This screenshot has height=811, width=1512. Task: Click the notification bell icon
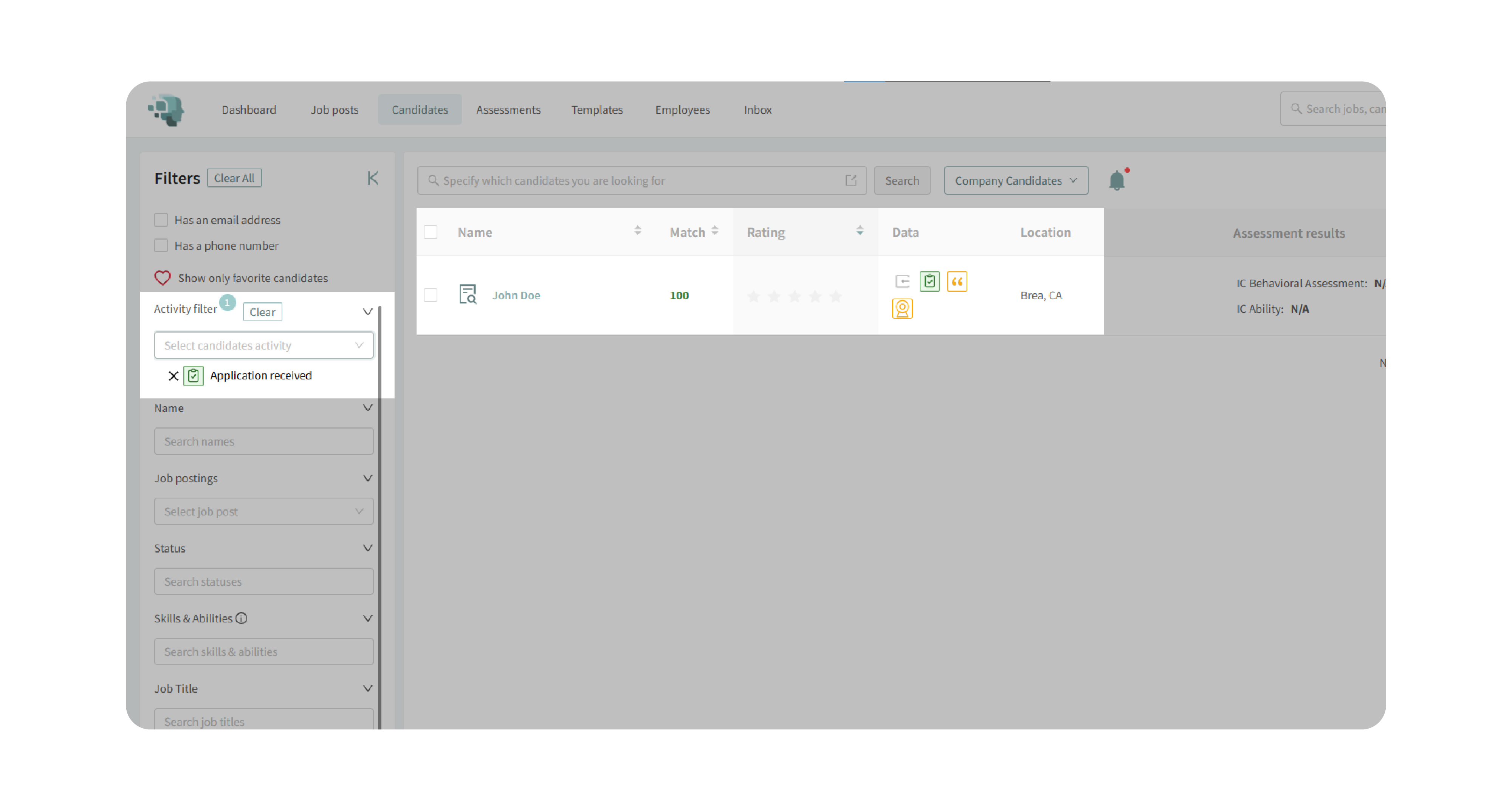click(1116, 180)
